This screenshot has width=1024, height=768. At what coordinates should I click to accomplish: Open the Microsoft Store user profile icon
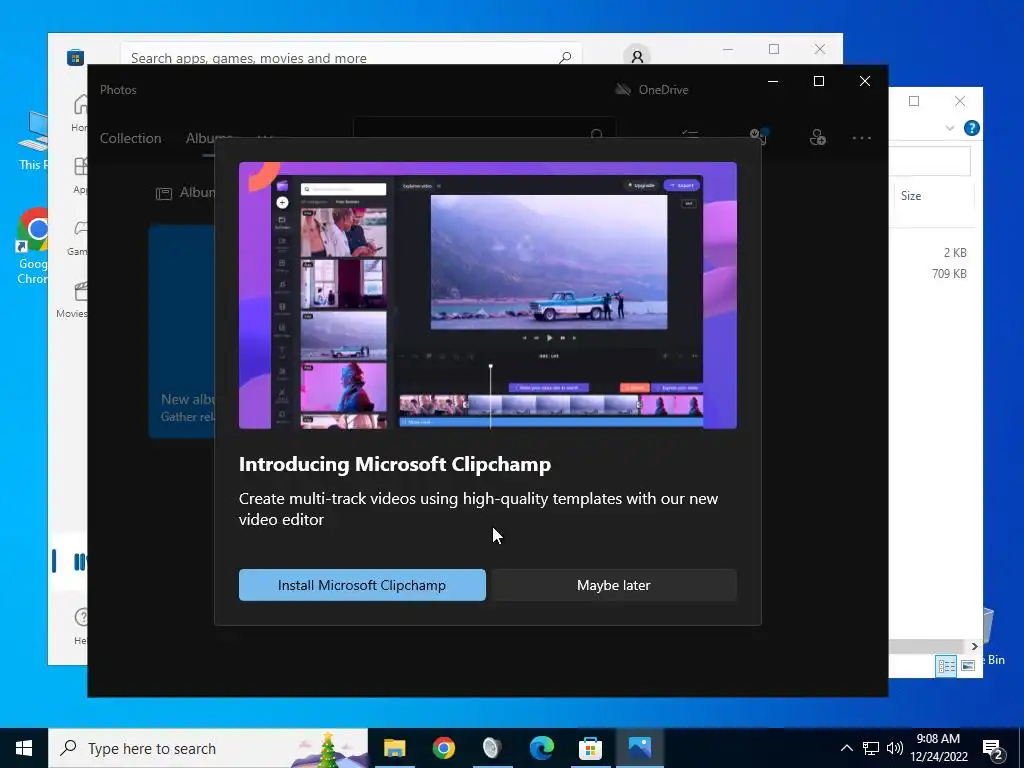point(637,56)
